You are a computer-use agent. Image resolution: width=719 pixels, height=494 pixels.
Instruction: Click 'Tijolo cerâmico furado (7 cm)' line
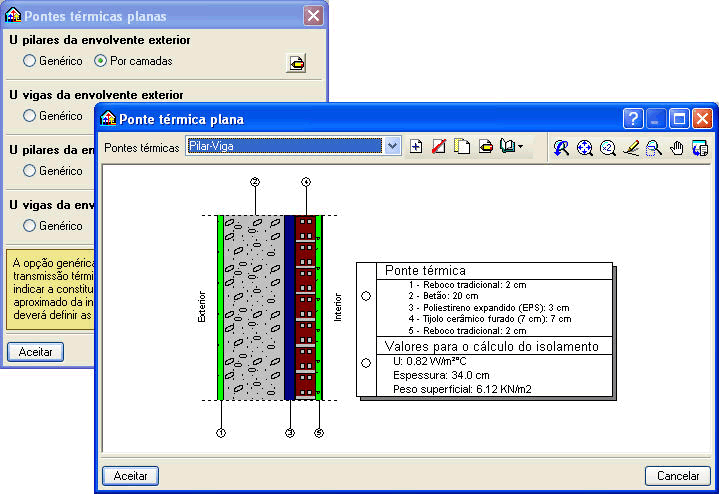[x=490, y=319]
